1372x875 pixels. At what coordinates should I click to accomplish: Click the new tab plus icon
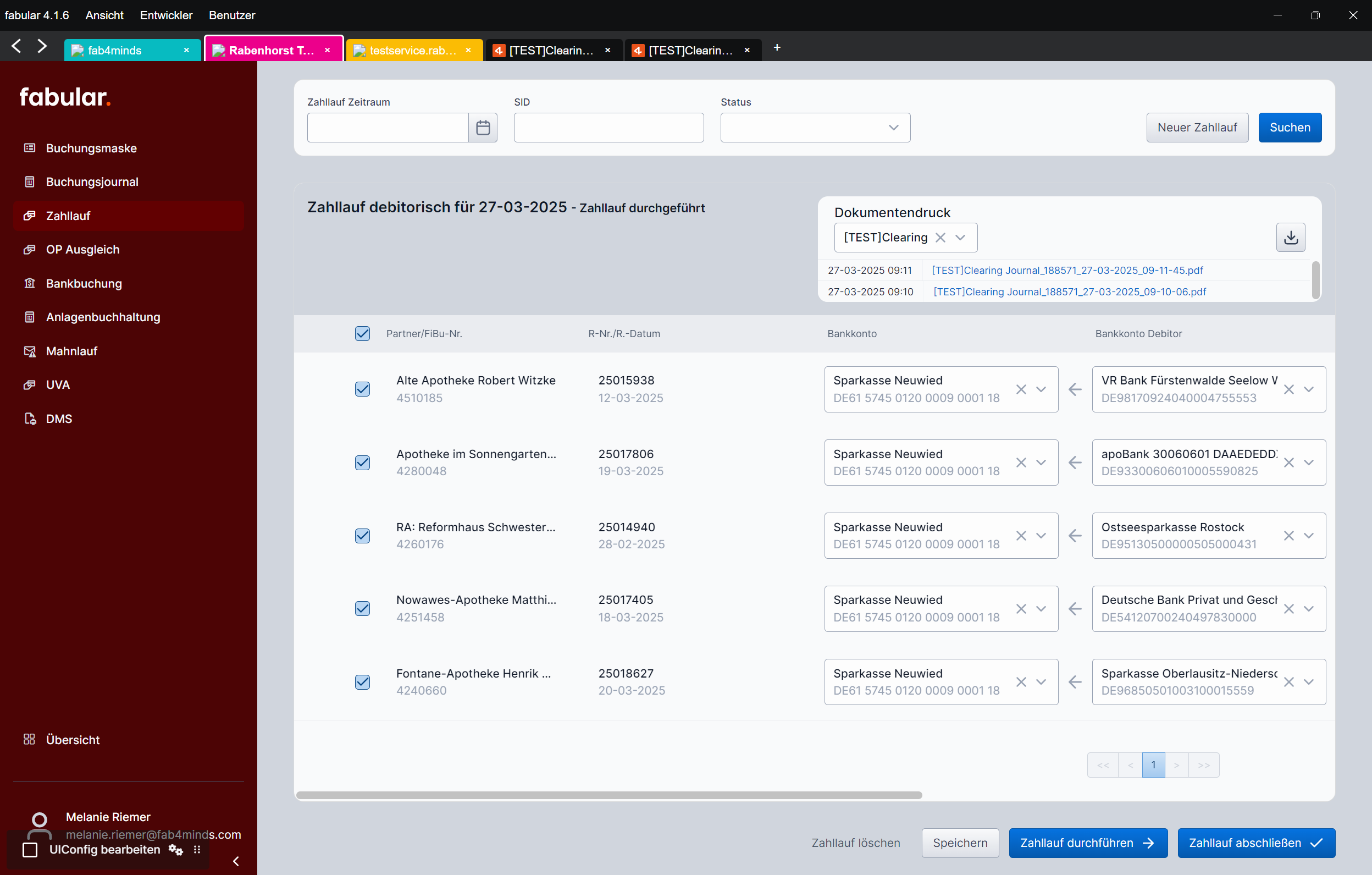pyautogui.click(x=777, y=48)
